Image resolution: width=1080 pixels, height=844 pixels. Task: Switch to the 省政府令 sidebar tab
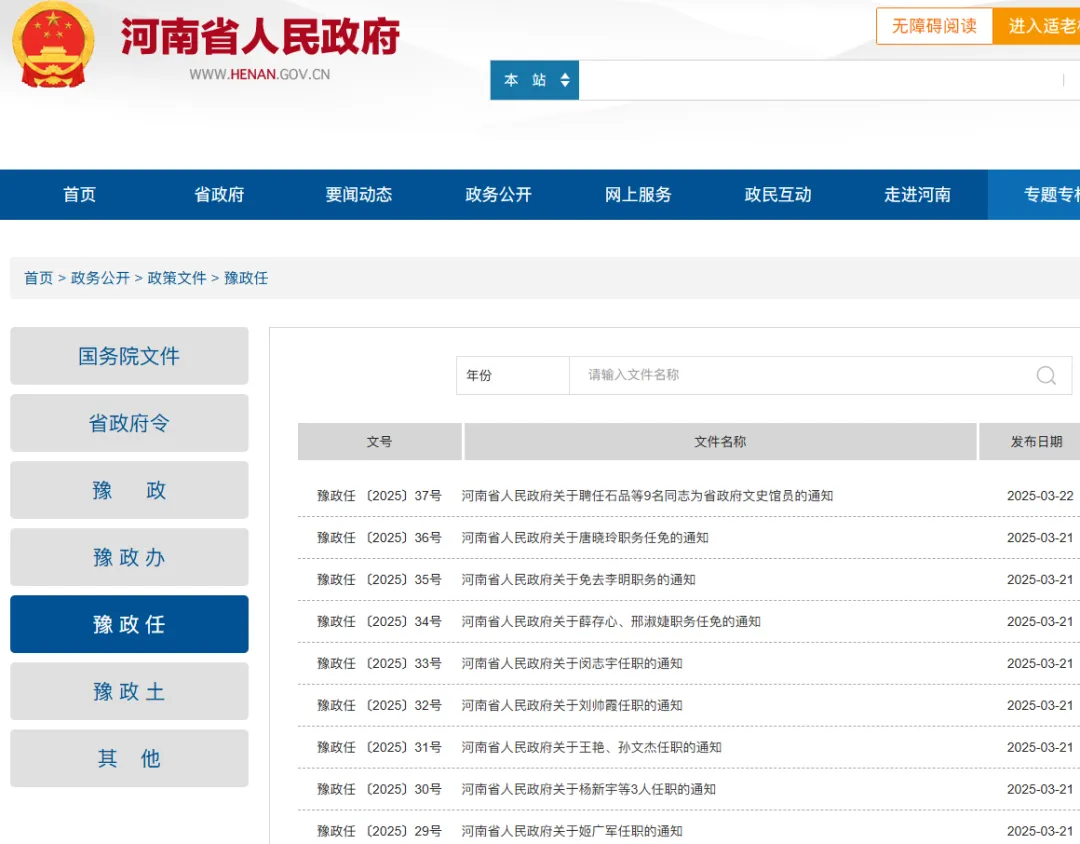click(129, 423)
